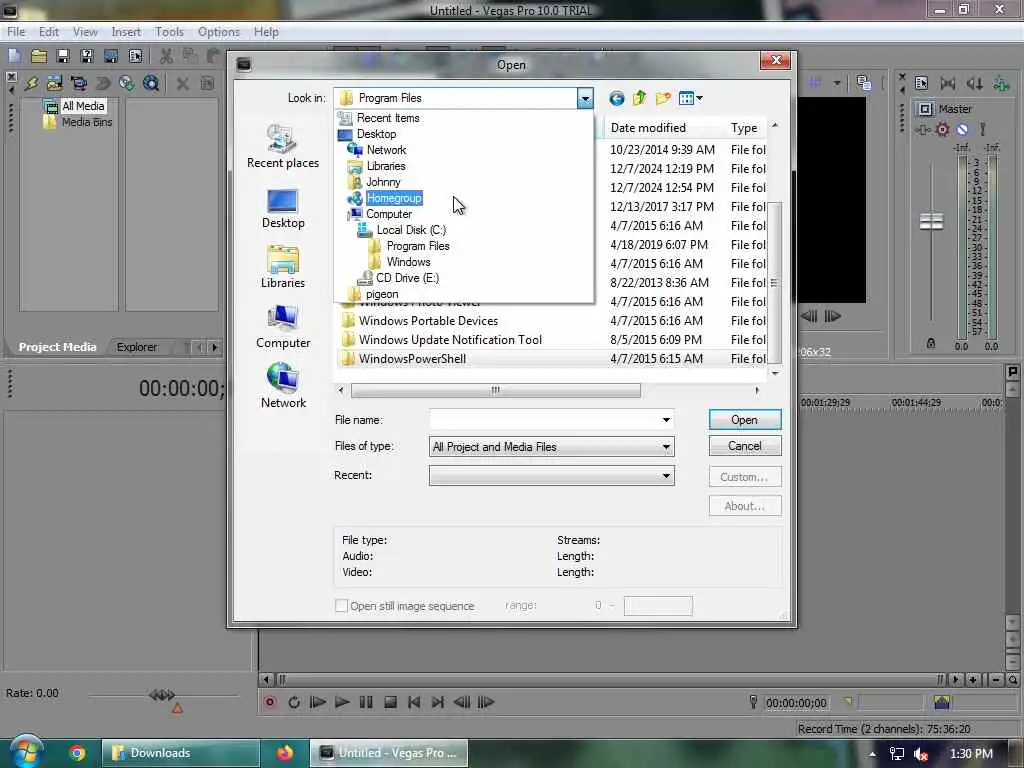Open Desktop shortcut in places sidebar
Screen dimensions: 1024x768
(x=283, y=209)
